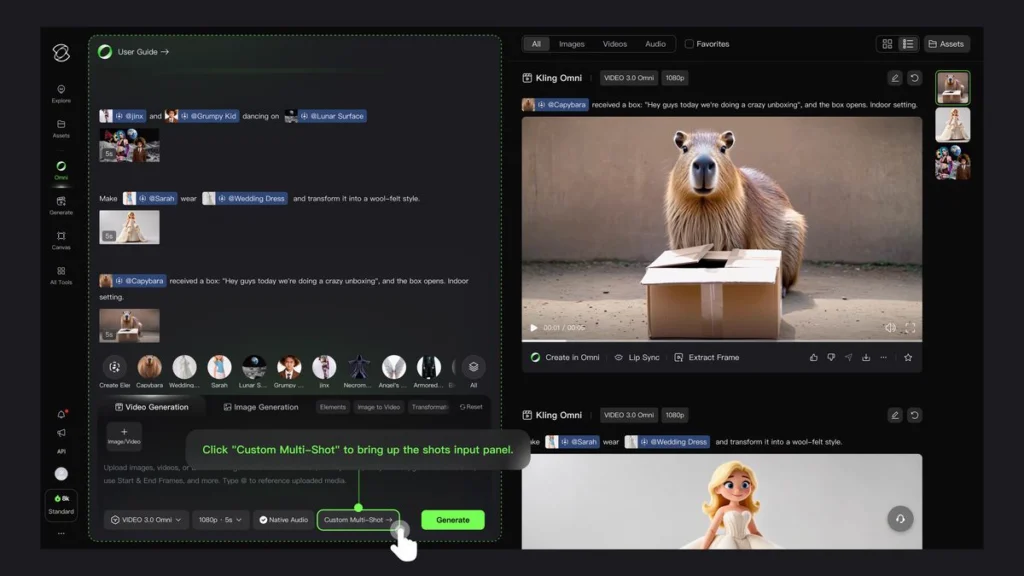Open the VIDEO 3.0 Omni model dropdown
1024x576 pixels.
(x=148, y=520)
